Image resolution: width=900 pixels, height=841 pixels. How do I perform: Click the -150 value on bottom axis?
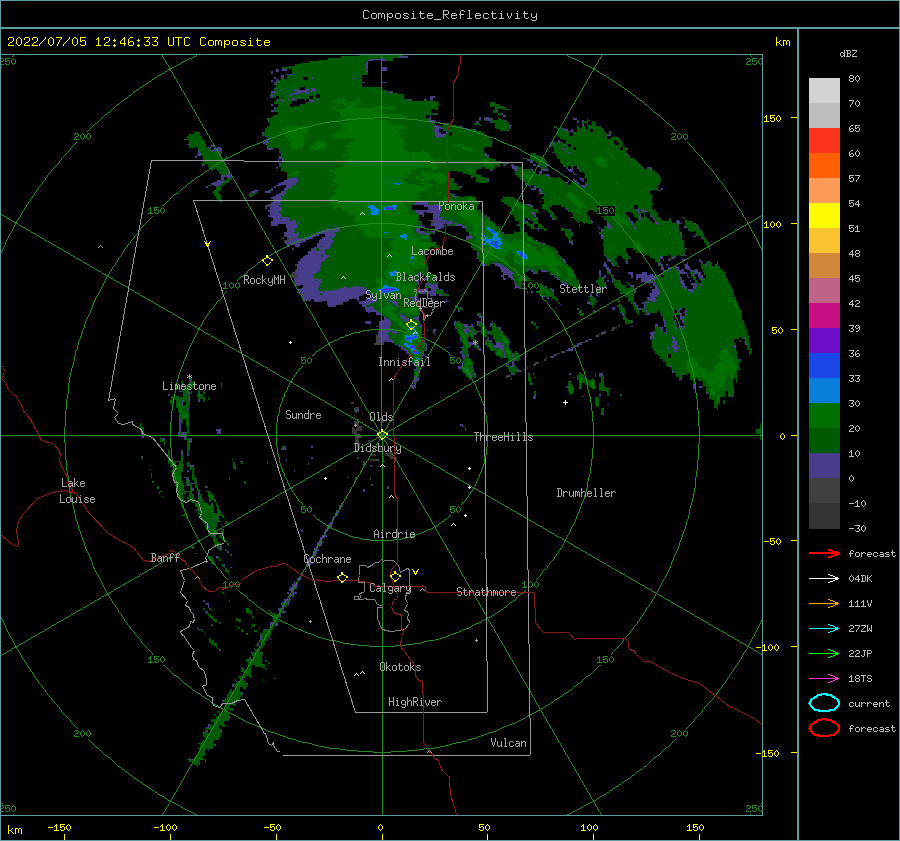coord(59,828)
